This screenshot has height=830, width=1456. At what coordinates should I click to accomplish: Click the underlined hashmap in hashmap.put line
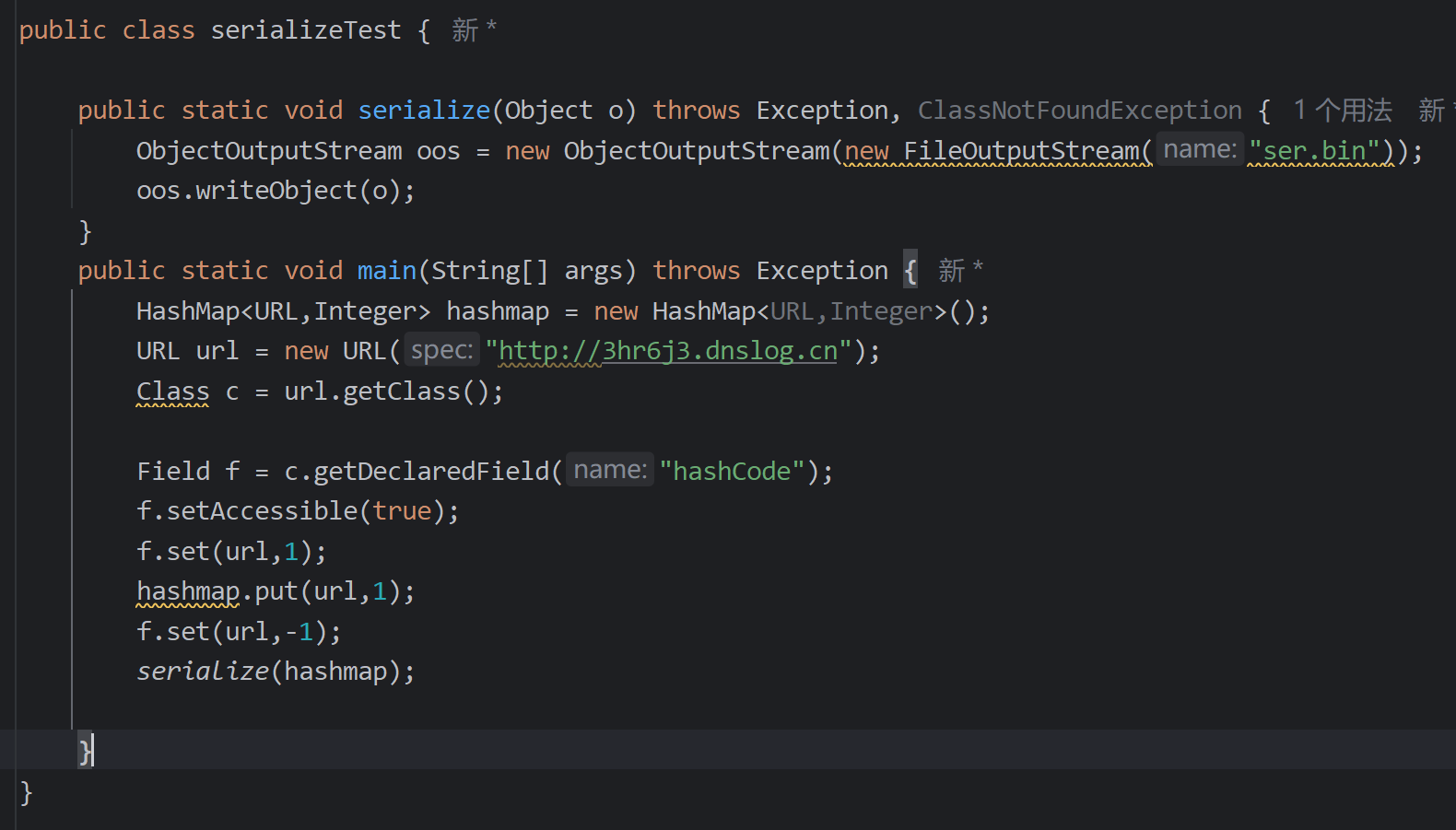point(188,591)
